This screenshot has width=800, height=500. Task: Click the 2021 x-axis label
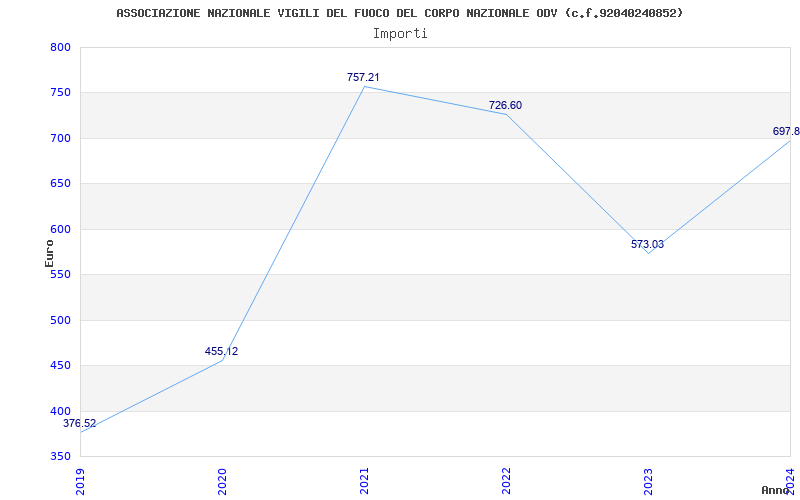pos(364,482)
